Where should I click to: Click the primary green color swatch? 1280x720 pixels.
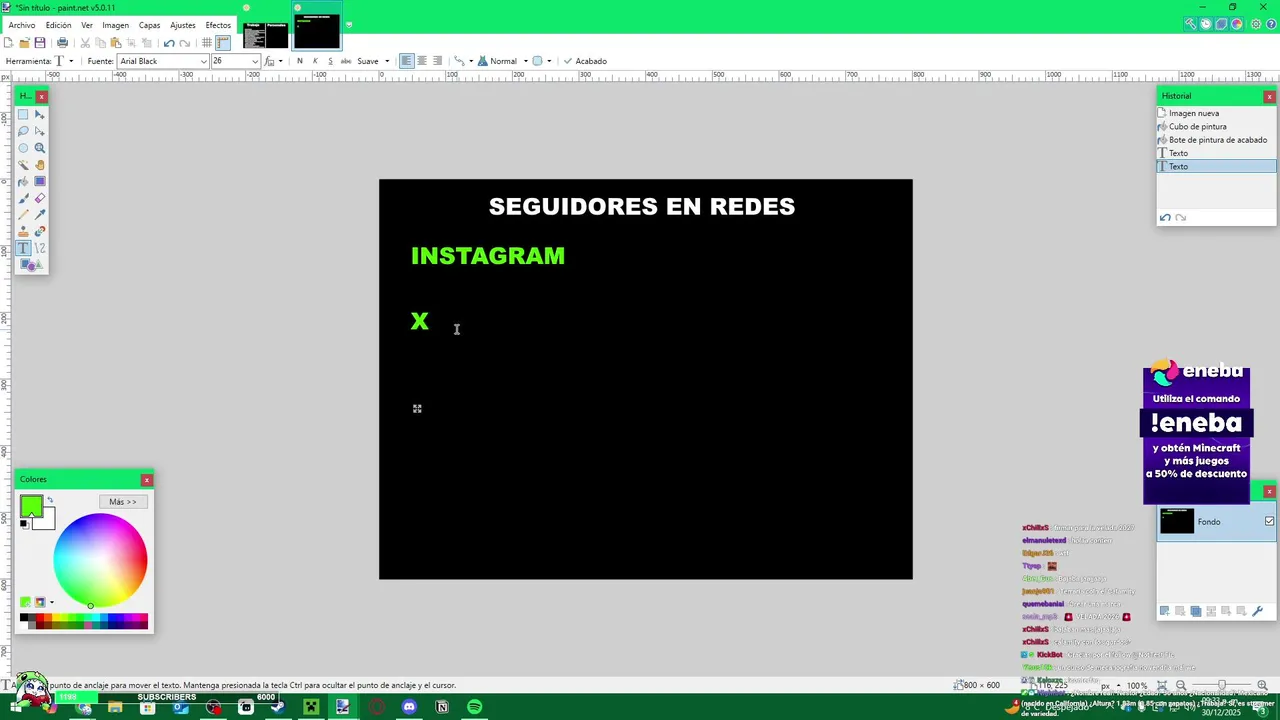(x=30, y=505)
